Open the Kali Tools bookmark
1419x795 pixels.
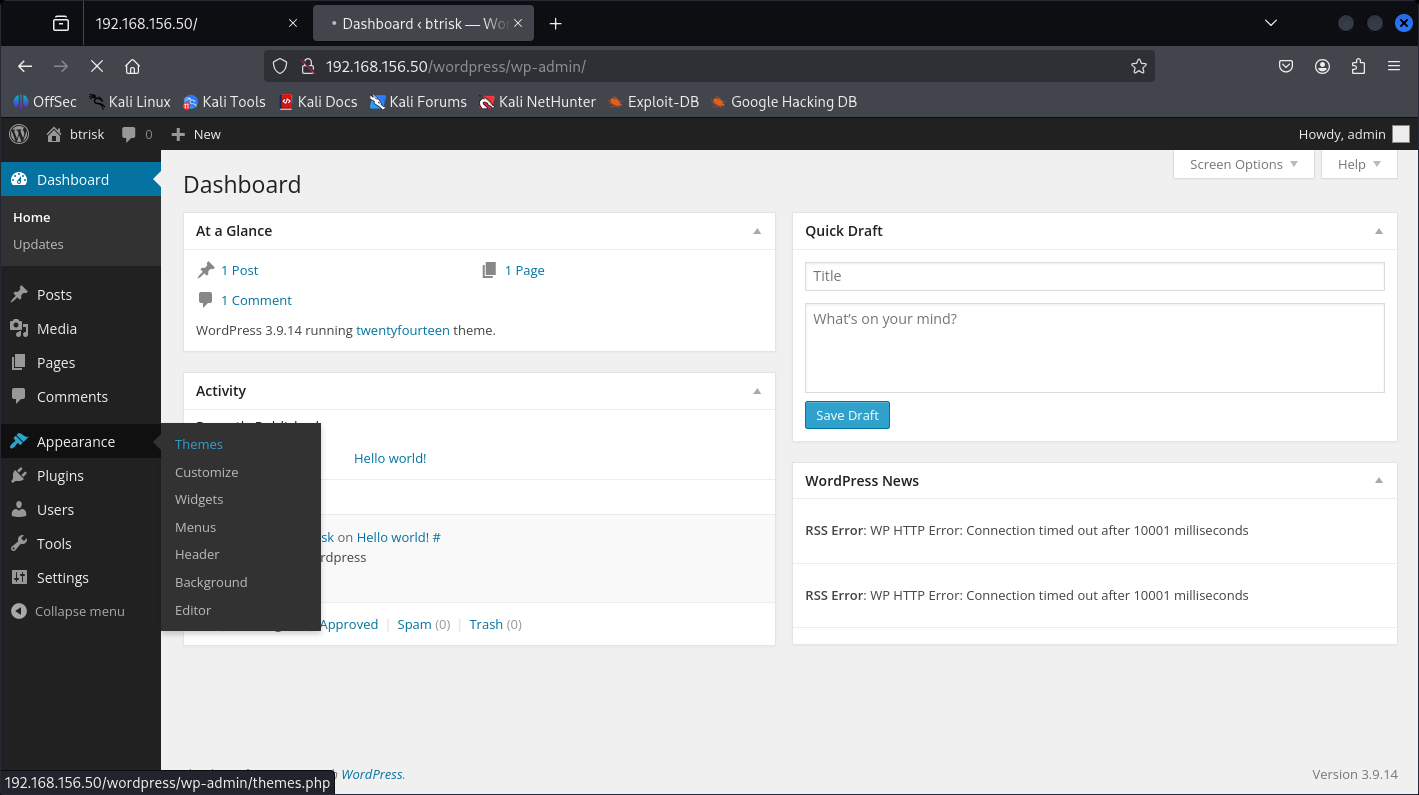[x=224, y=101]
